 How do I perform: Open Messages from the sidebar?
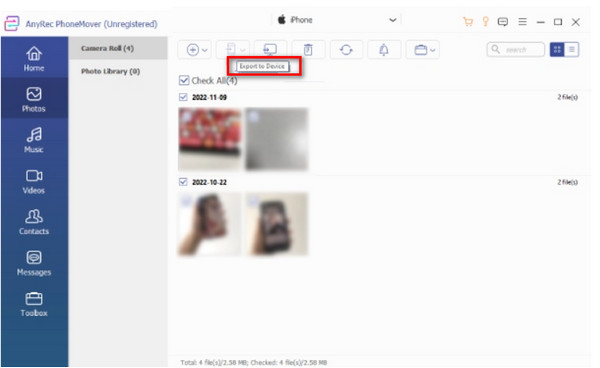click(34, 263)
